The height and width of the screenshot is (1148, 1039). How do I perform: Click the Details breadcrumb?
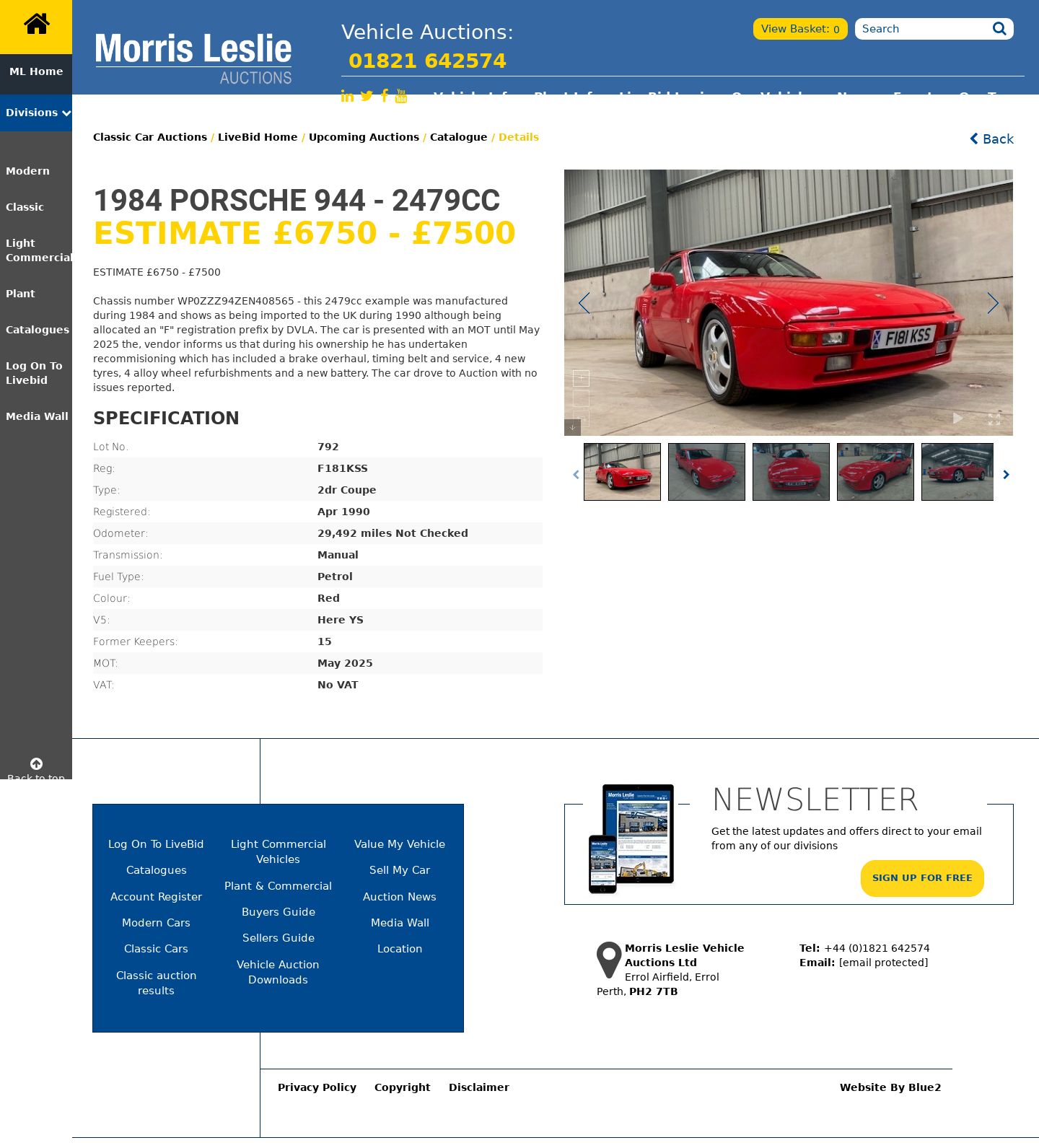coord(519,137)
